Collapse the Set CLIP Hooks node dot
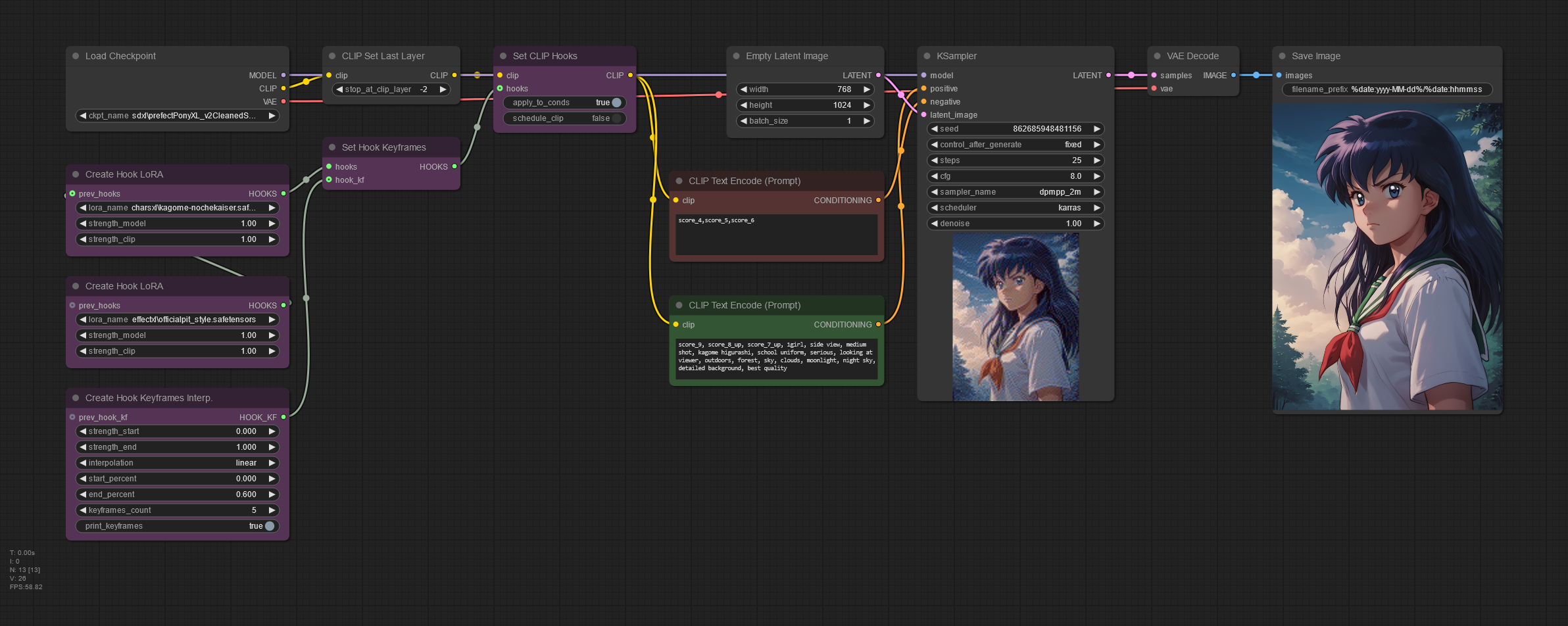Image resolution: width=1568 pixels, height=626 pixels. pyautogui.click(x=503, y=56)
